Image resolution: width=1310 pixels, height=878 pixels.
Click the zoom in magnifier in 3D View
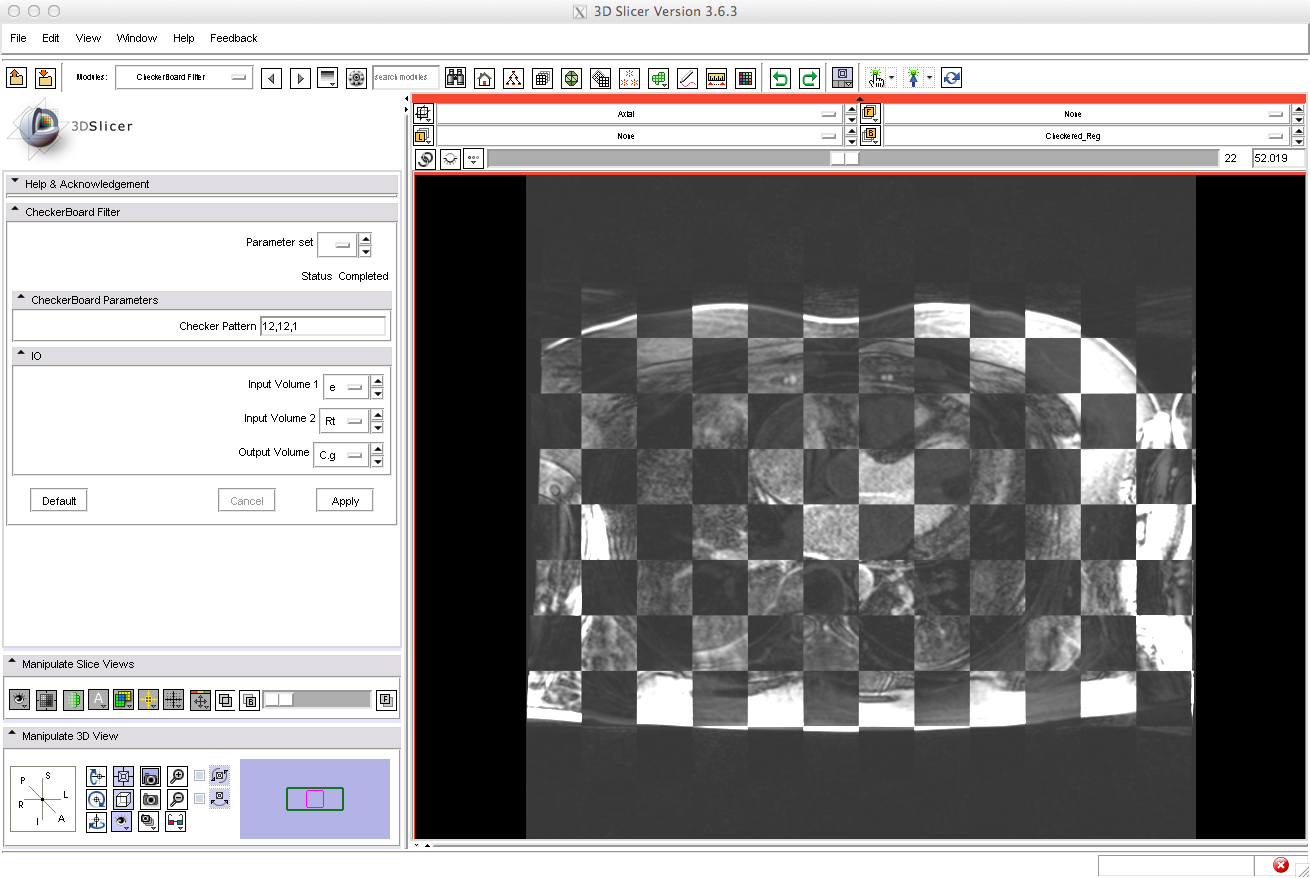177,776
